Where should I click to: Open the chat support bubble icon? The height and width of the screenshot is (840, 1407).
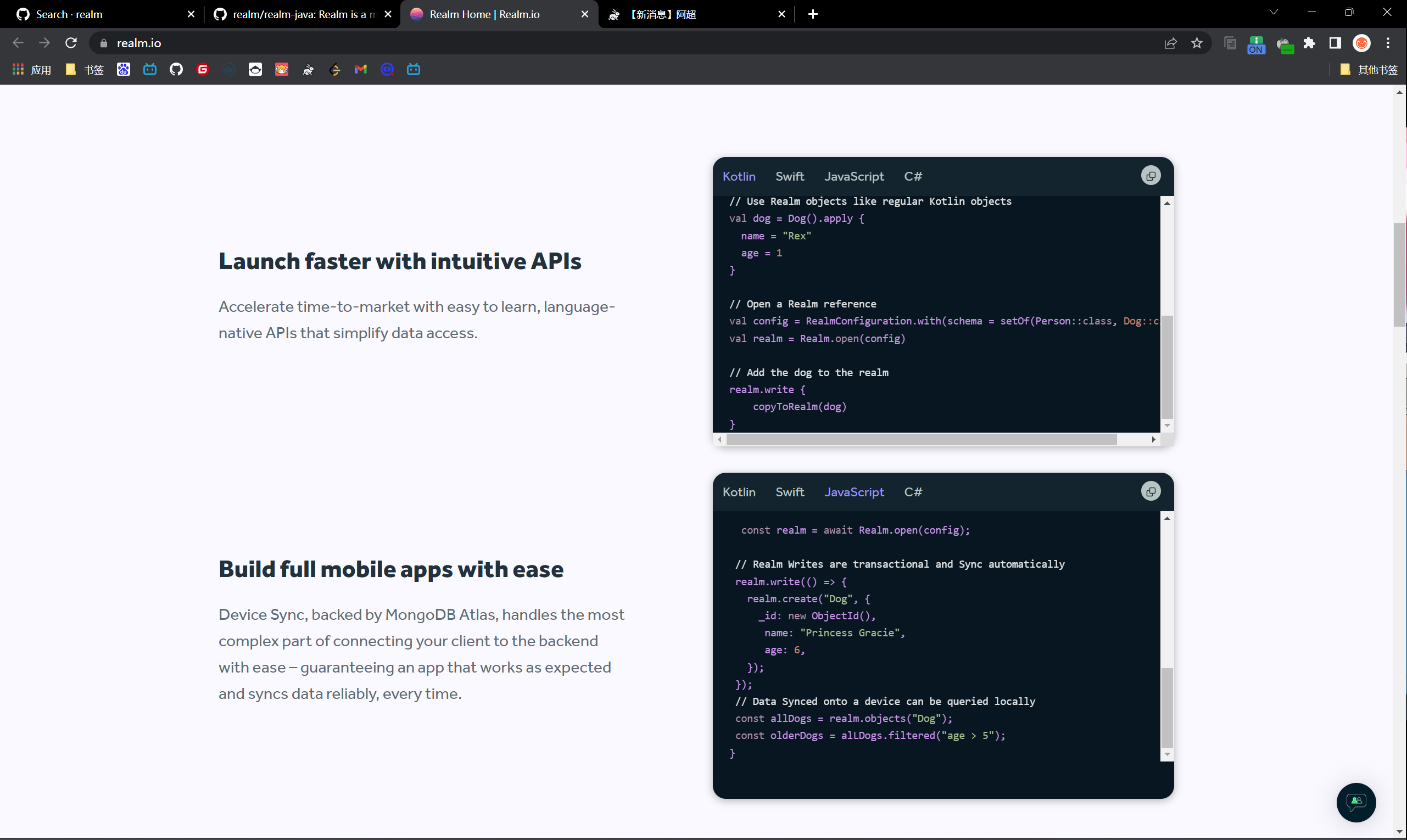1355,802
